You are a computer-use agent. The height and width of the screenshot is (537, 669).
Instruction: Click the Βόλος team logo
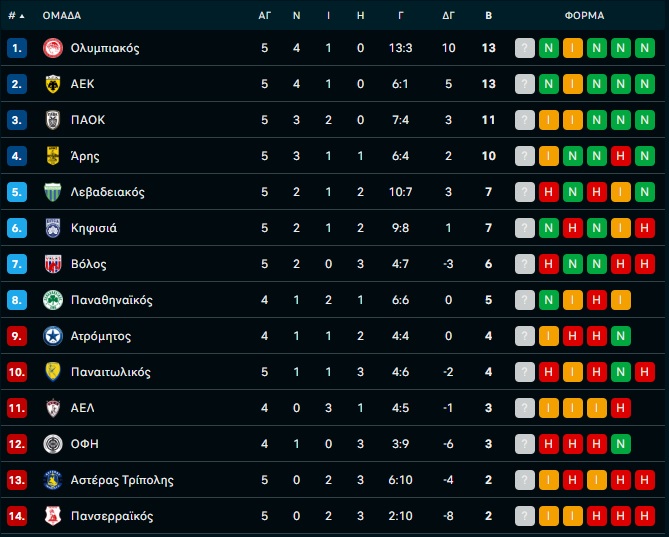tap(53, 264)
